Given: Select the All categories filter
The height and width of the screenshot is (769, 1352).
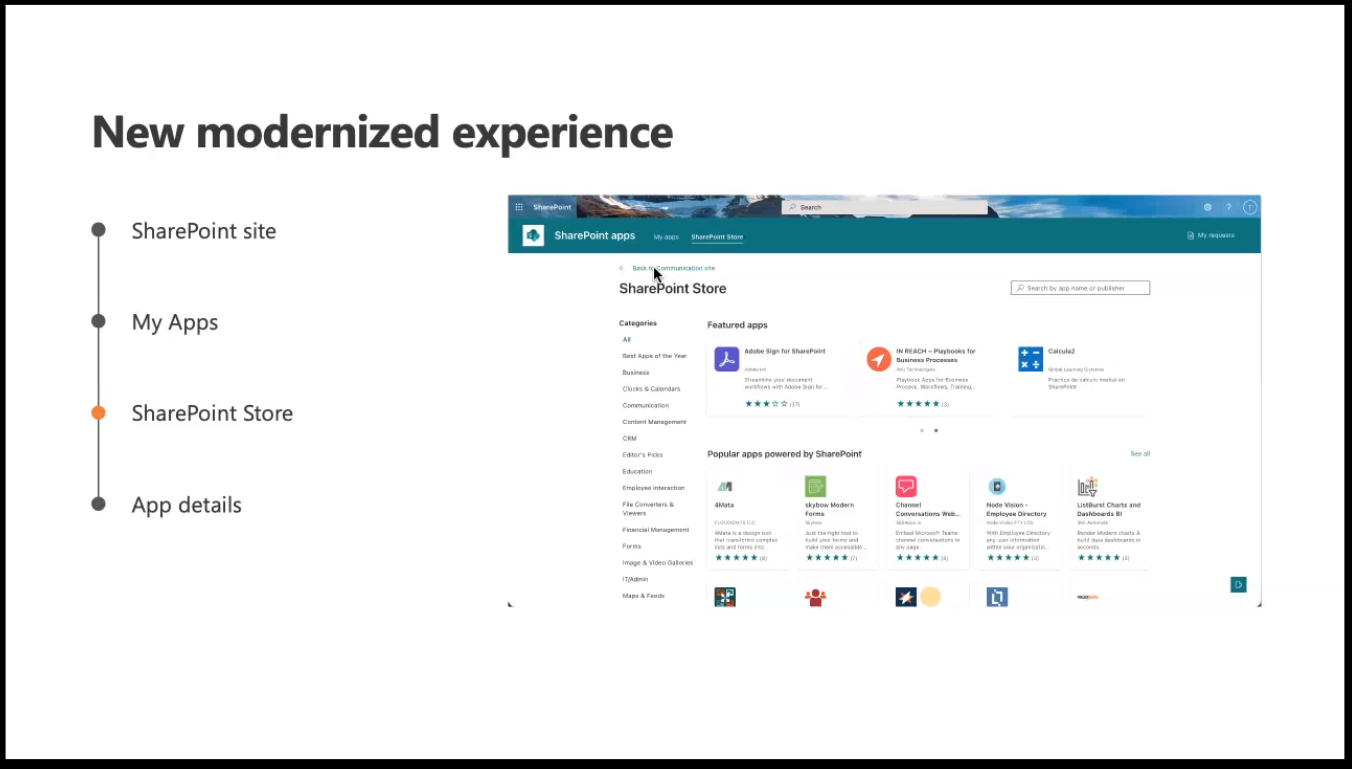Looking at the screenshot, I should click(x=626, y=339).
